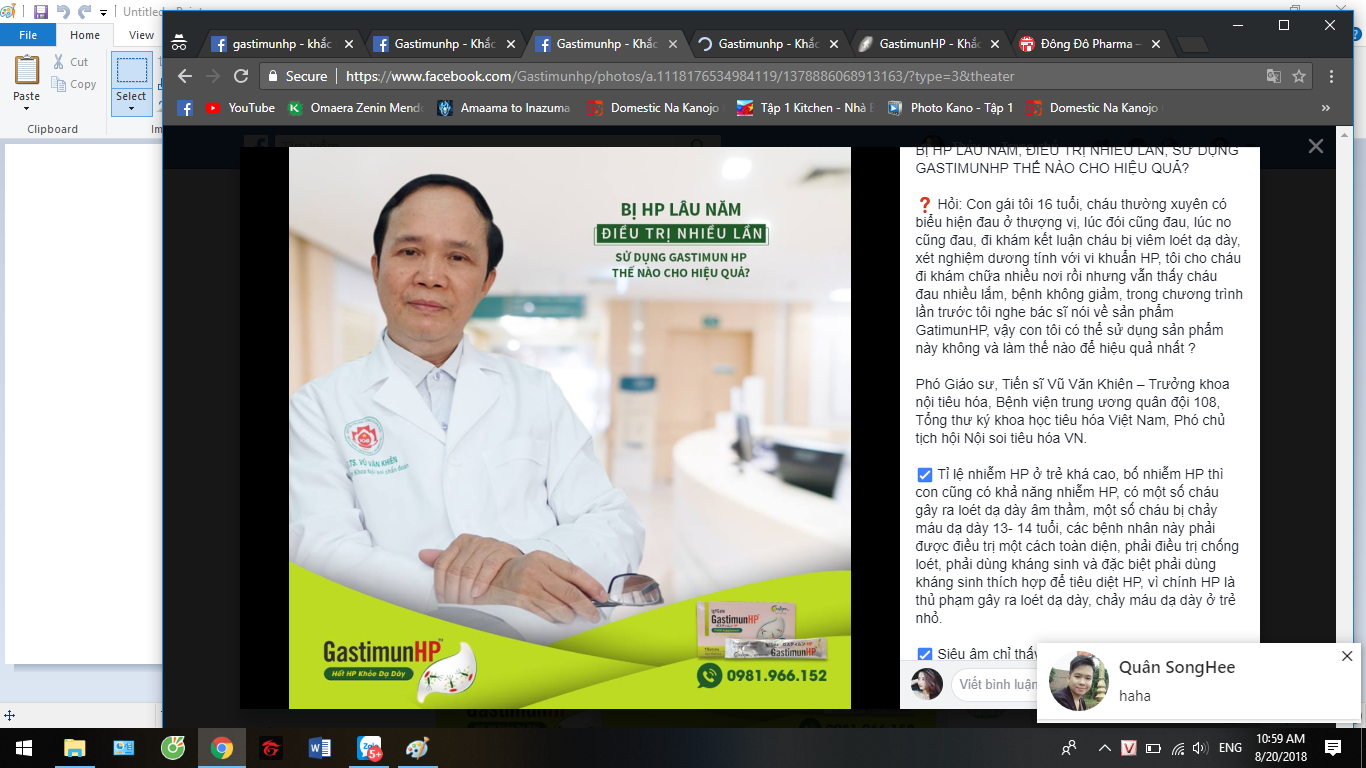Reload the Facebook page

[241, 76]
